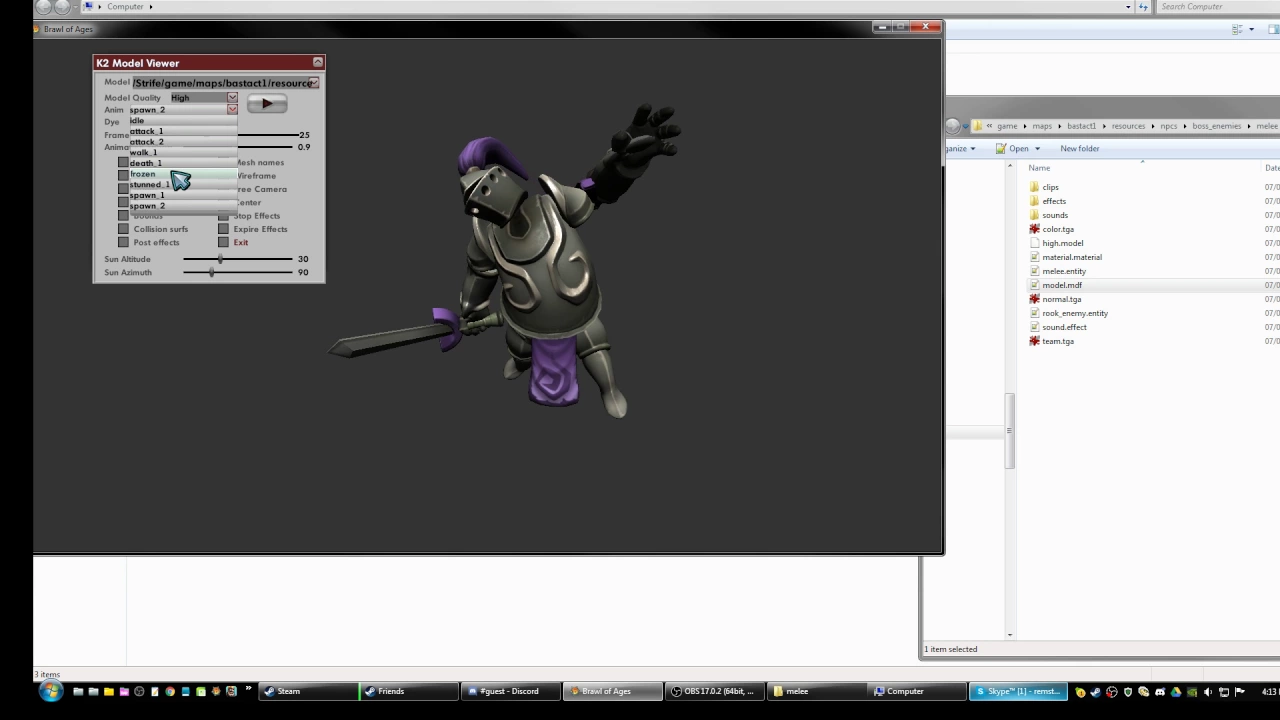Go to boss_enemies in breadcrumb path
Viewport: 1280px width, 720px height.
tap(1216, 126)
